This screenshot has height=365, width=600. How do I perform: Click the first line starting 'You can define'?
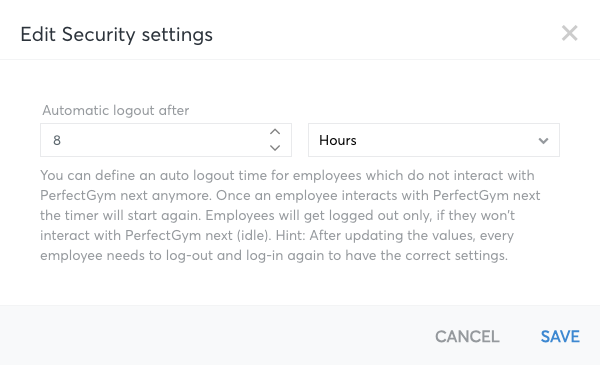[x=287, y=176]
